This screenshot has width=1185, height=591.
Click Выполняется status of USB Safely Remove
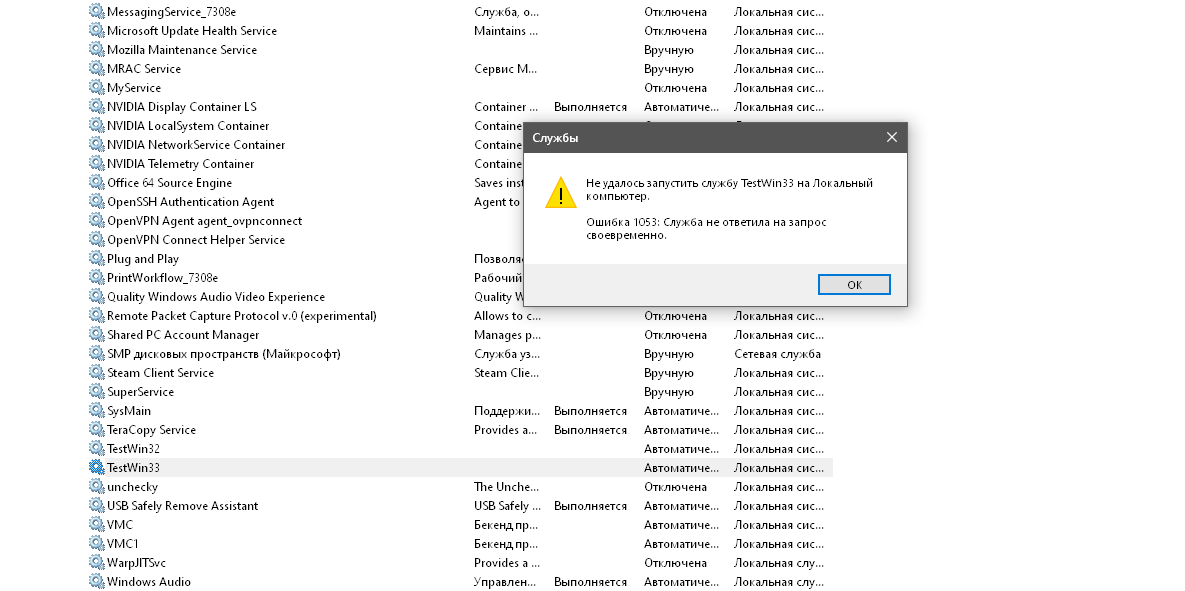point(590,506)
